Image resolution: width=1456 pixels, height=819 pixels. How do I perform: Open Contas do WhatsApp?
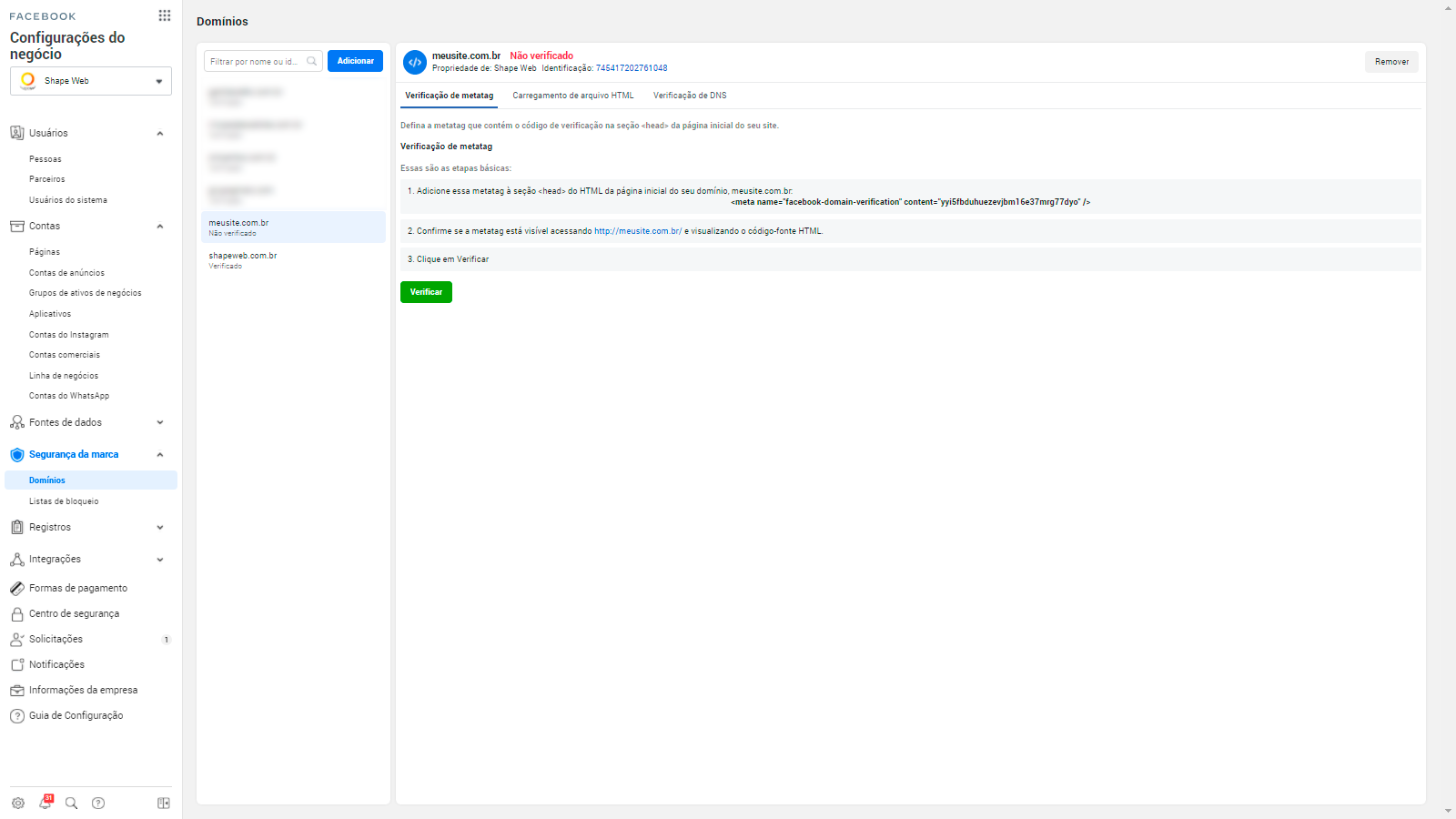[69, 396]
